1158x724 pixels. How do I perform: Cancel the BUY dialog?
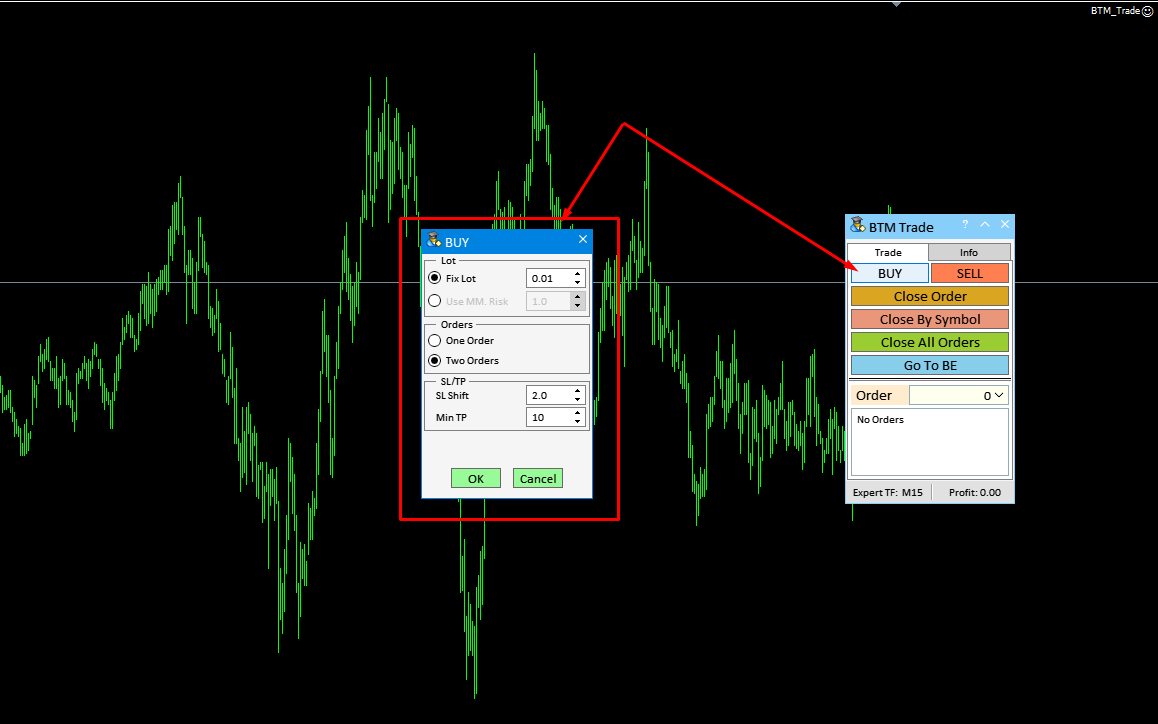point(538,479)
